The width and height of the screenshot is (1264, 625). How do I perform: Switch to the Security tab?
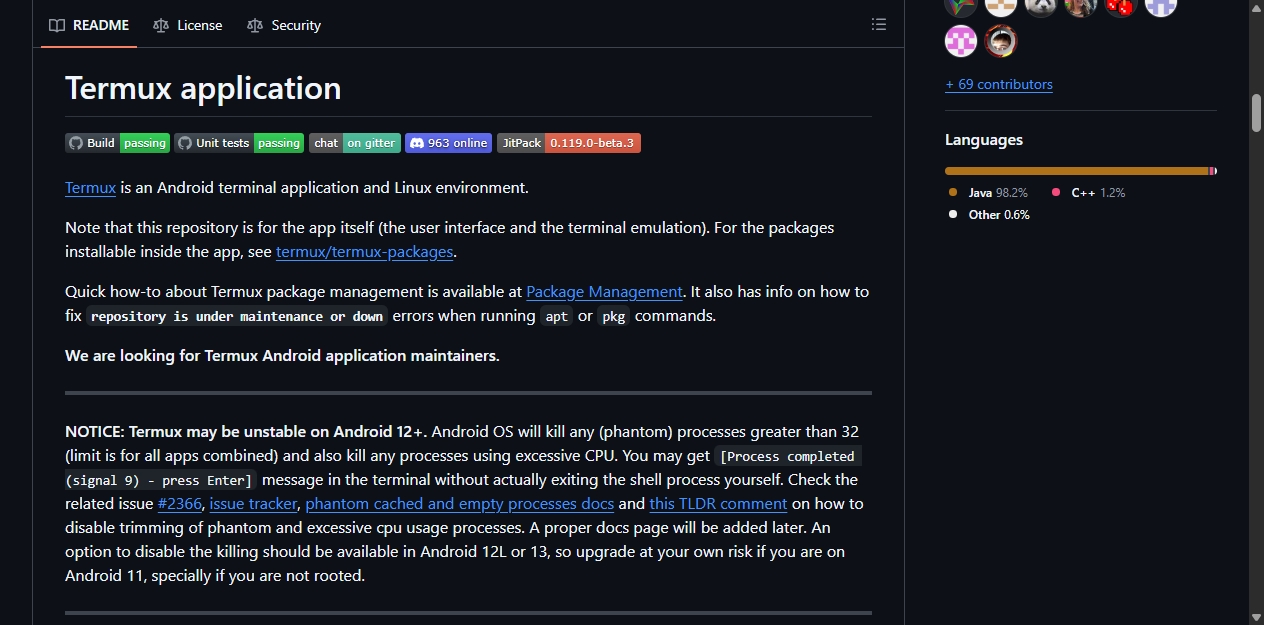pyautogui.click(x=284, y=25)
